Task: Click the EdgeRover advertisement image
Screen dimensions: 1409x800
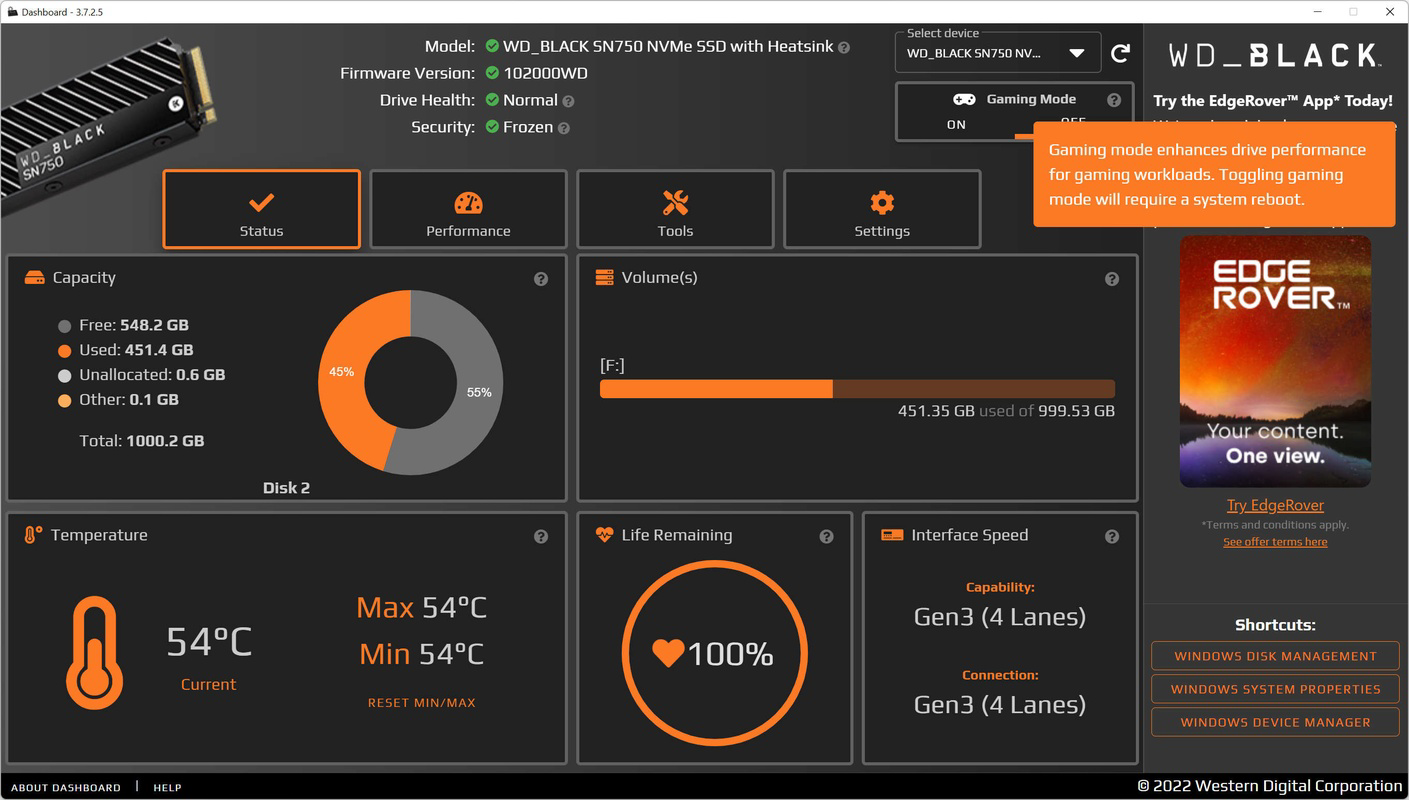Action: pos(1275,361)
